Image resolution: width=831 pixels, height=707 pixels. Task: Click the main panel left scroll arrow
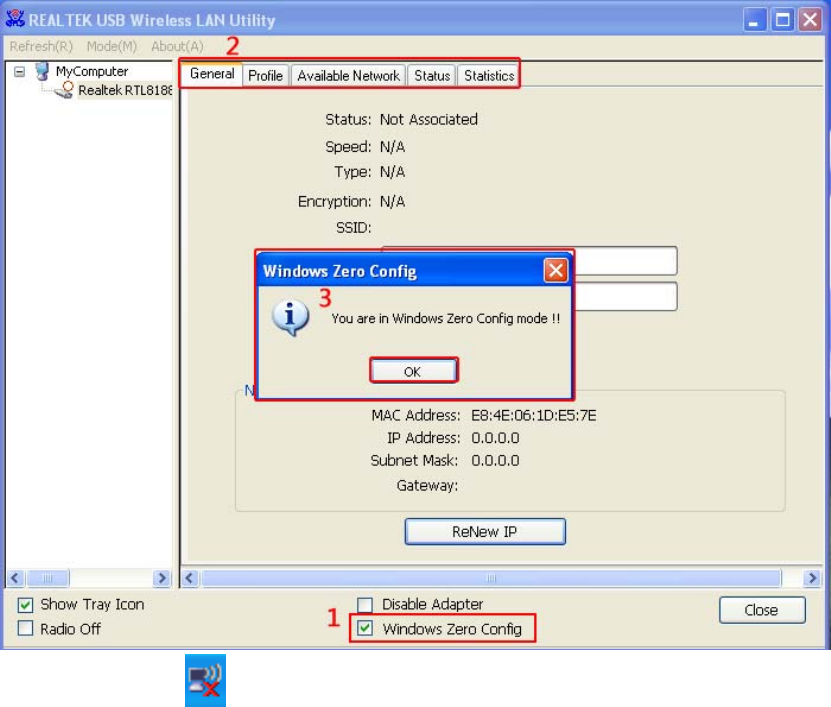coord(190,578)
